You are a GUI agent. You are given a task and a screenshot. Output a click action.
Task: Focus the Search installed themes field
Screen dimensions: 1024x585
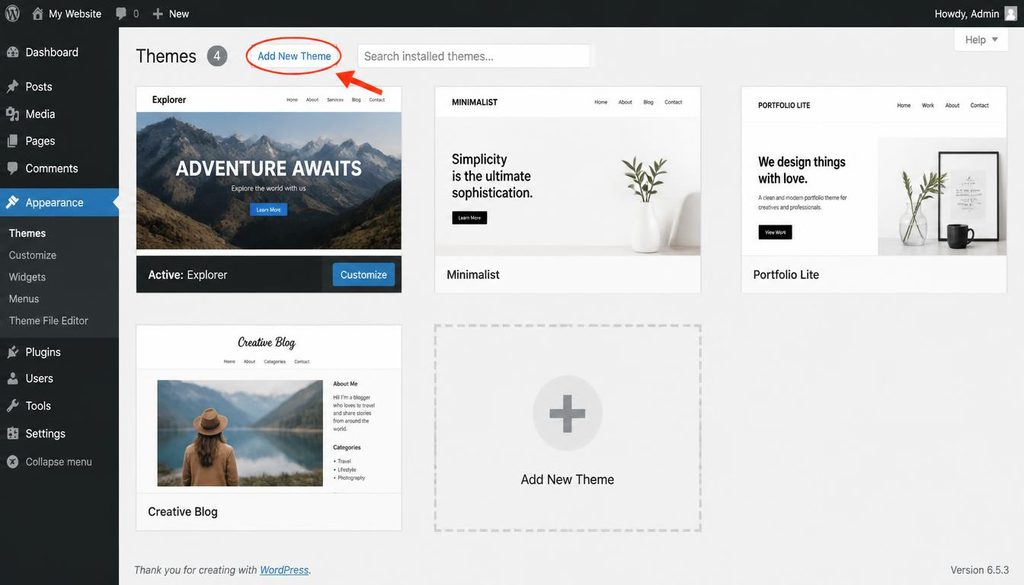[x=473, y=56]
